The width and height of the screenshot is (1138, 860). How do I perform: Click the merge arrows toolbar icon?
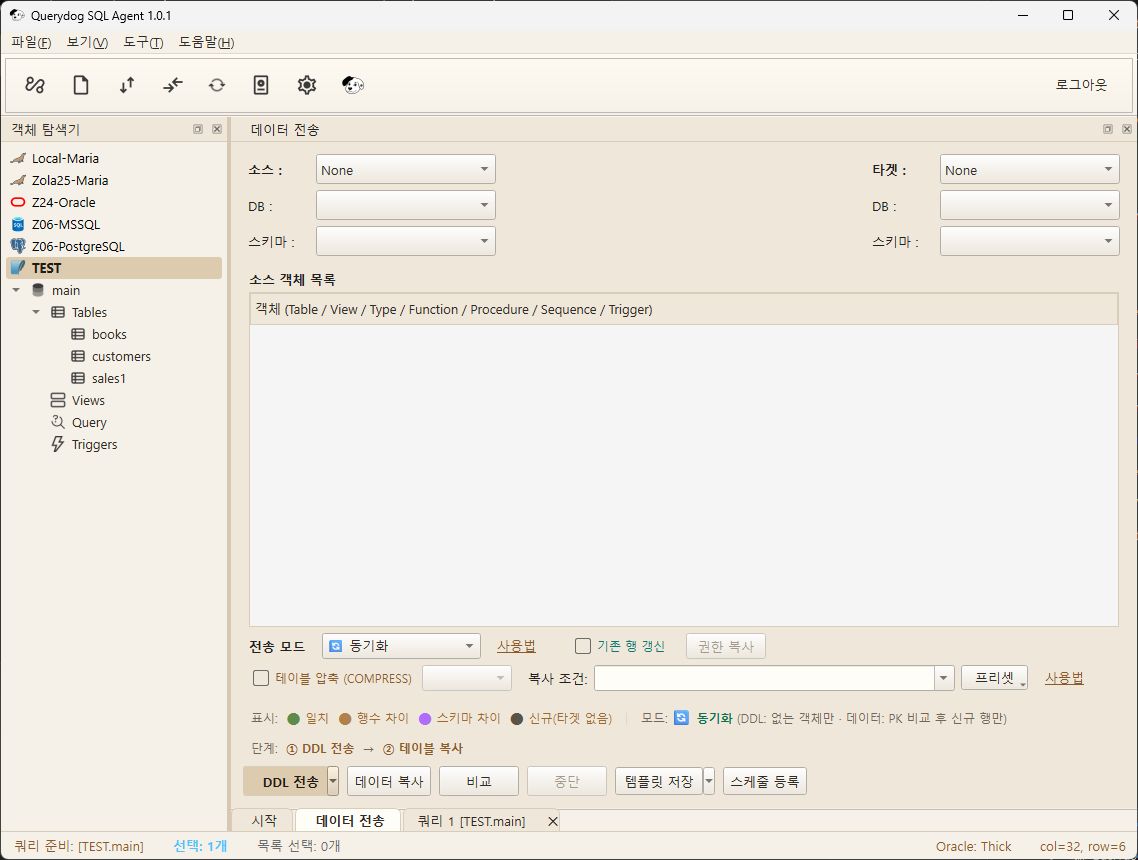coord(173,85)
